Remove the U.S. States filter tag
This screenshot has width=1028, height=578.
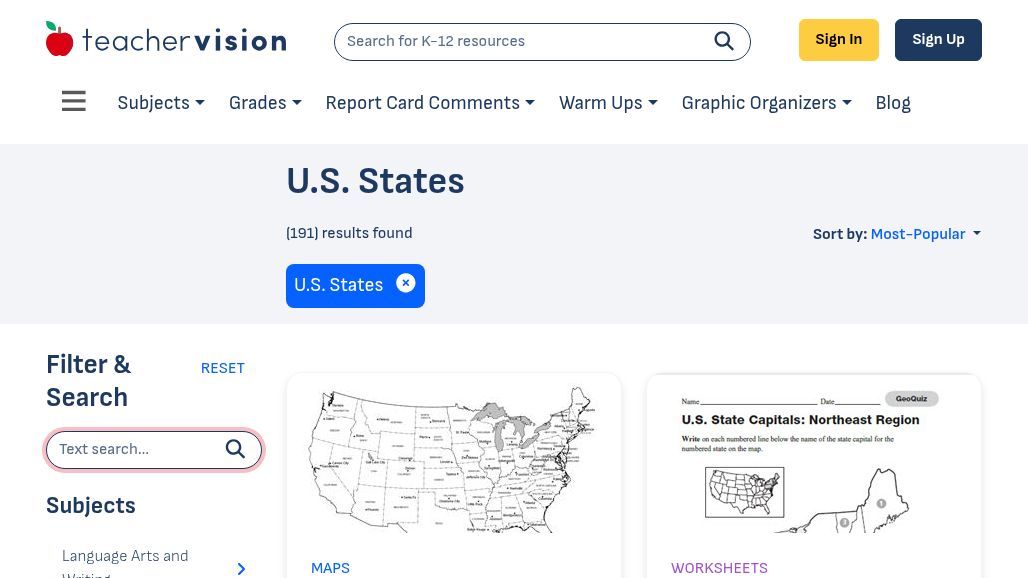click(x=405, y=284)
